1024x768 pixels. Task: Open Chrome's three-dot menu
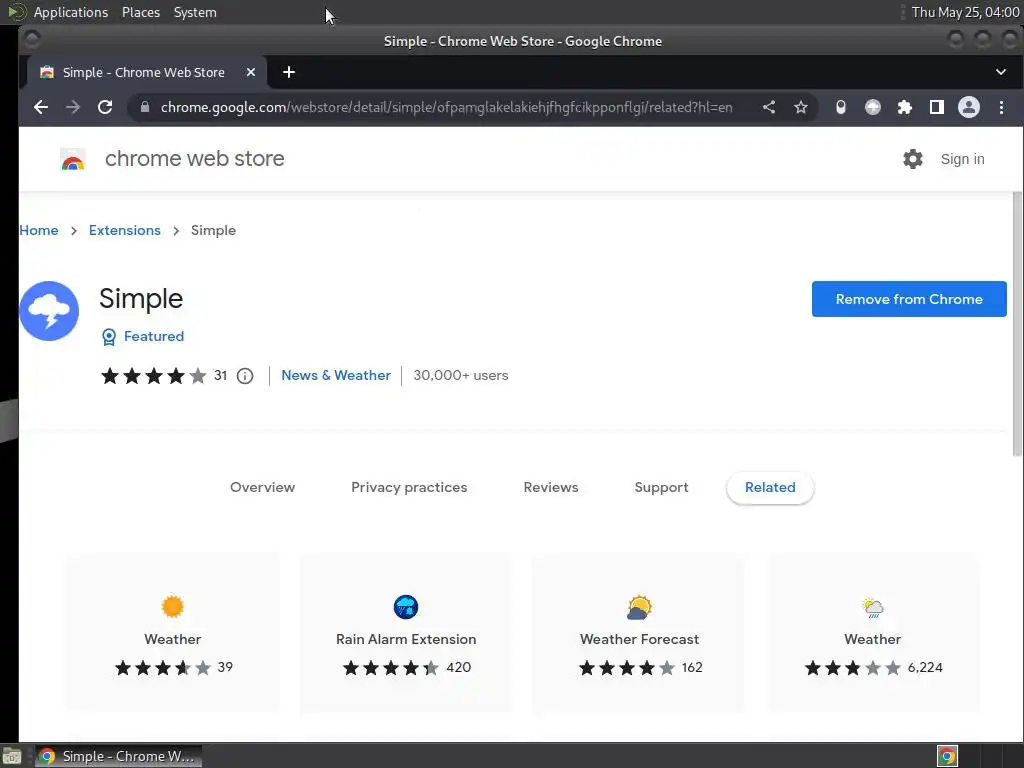pos(1001,107)
